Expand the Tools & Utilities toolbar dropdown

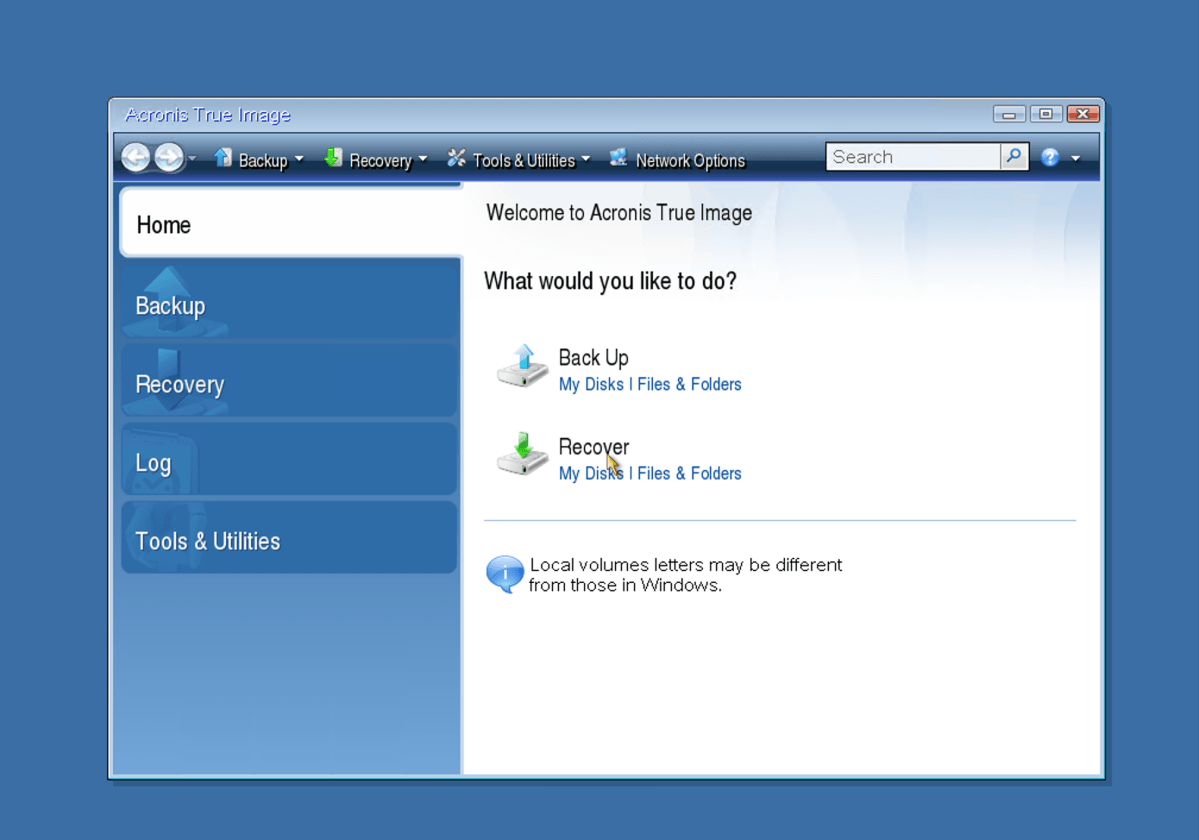[586, 159]
